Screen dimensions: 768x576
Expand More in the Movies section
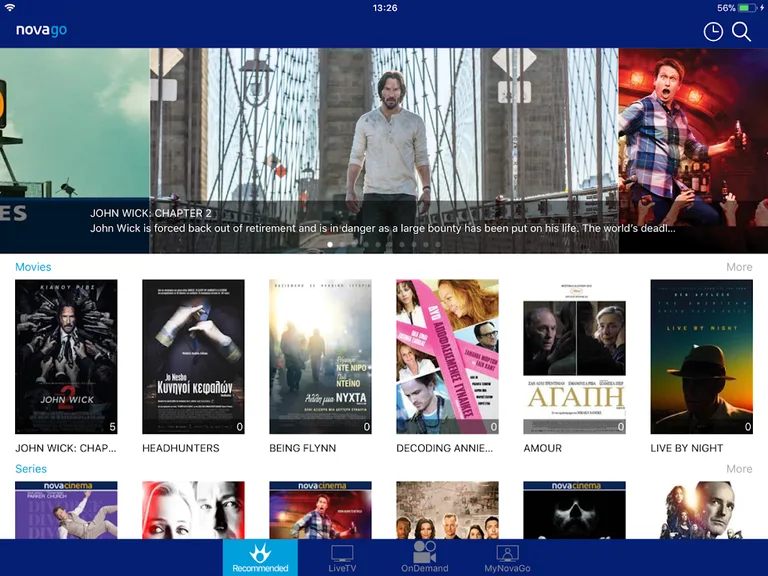pos(739,267)
